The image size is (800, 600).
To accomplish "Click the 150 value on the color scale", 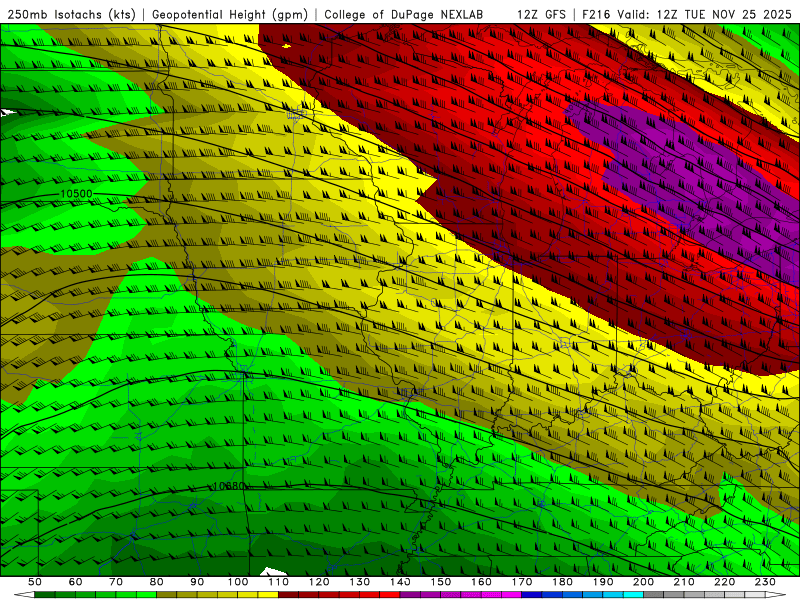I will [x=441, y=582].
